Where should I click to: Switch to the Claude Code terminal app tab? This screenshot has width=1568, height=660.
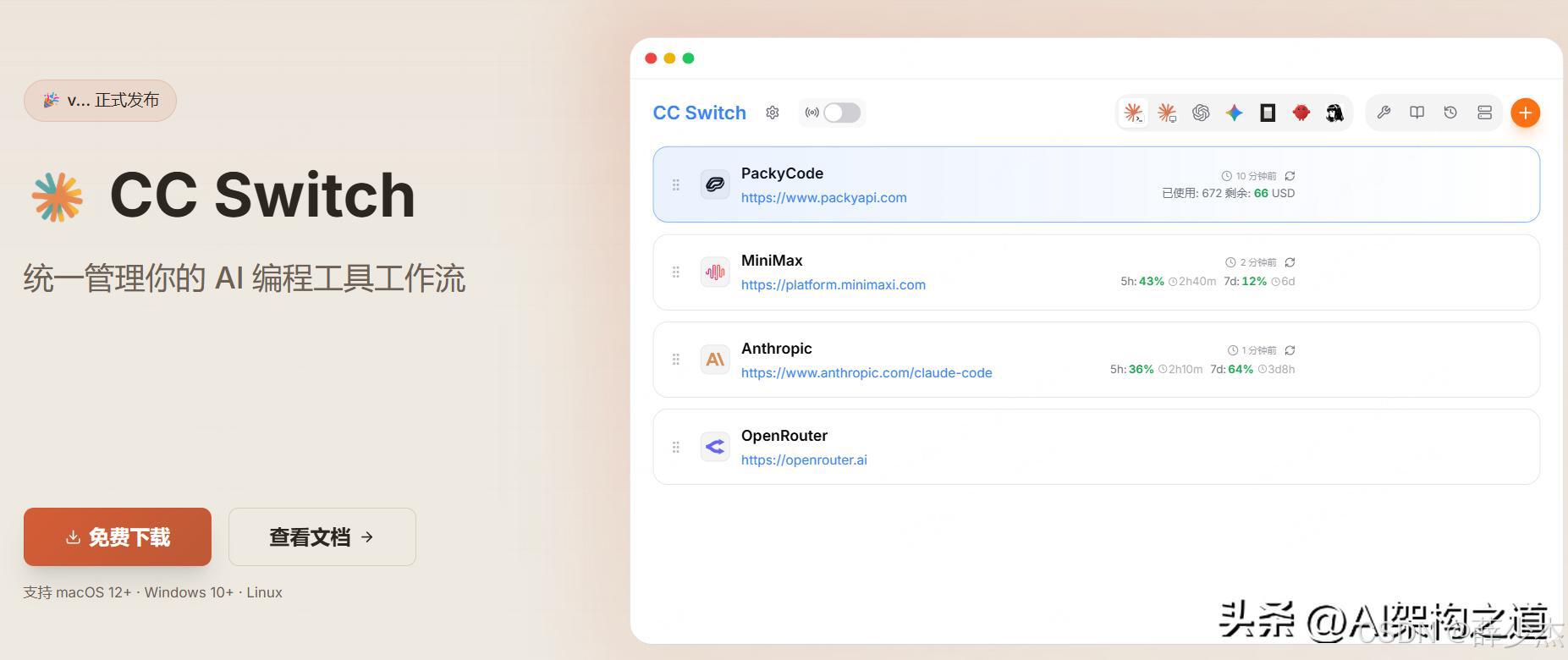tap(1133, 113)
